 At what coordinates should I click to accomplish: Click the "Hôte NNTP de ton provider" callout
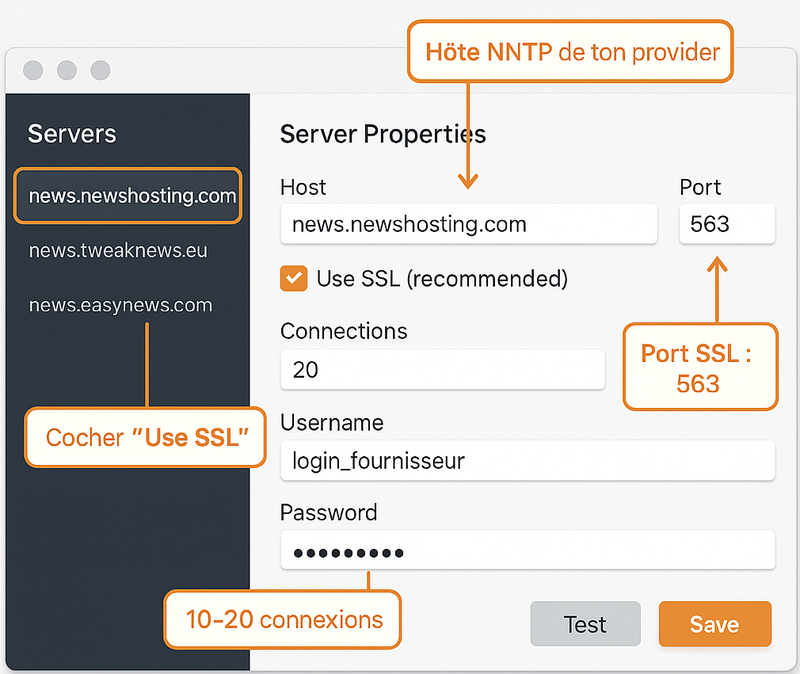(571, 52)
